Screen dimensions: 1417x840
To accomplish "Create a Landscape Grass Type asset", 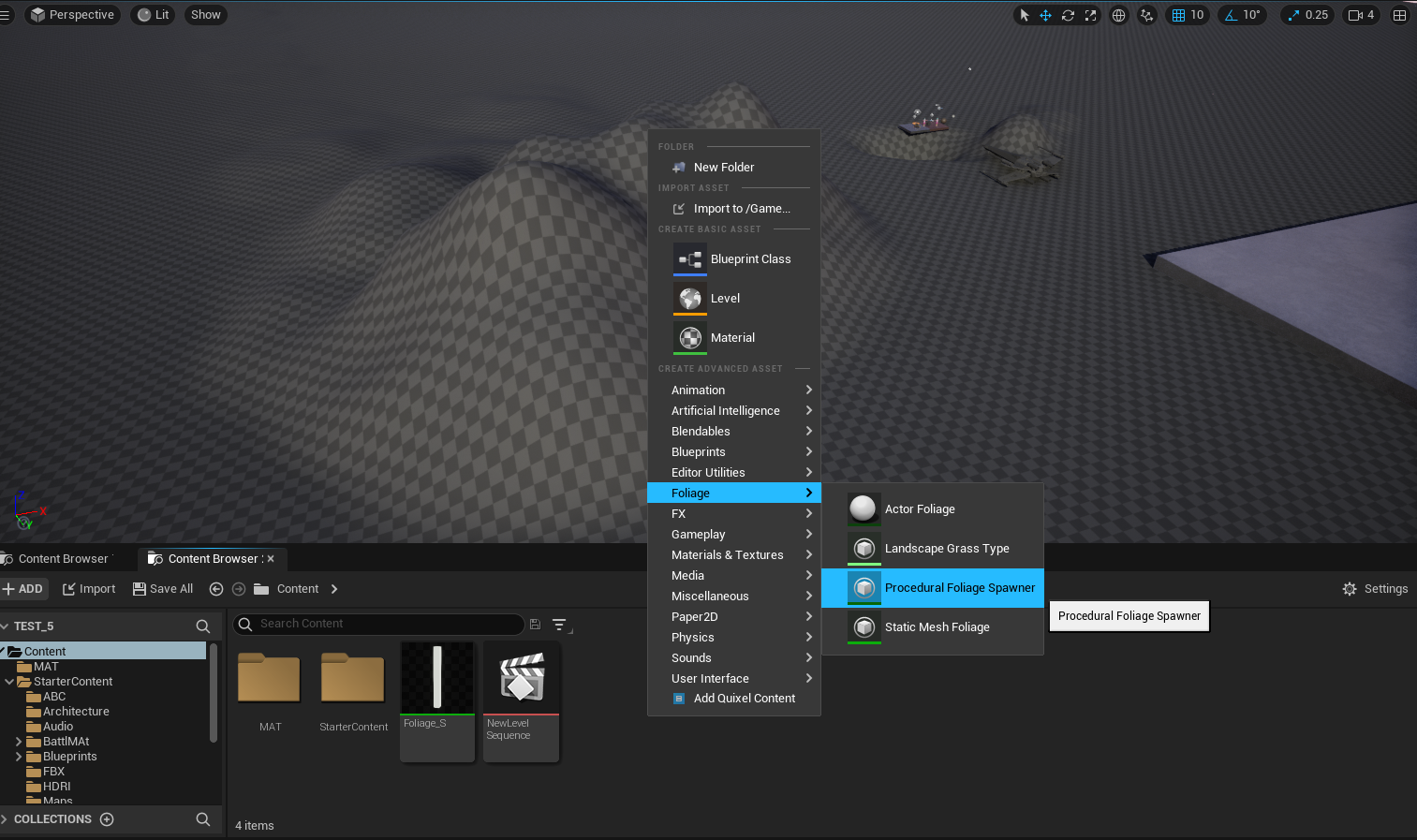I will pyautogui.click(x=933, y=549).
